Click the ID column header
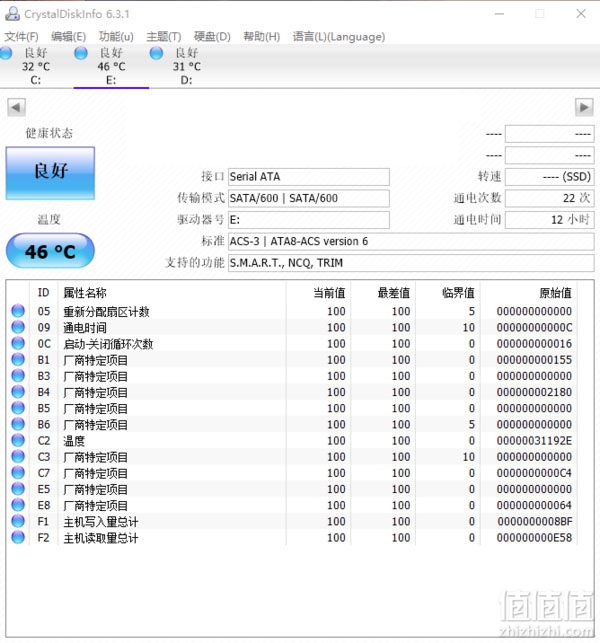This screenshot has height=643, width=600. (43, 293)
